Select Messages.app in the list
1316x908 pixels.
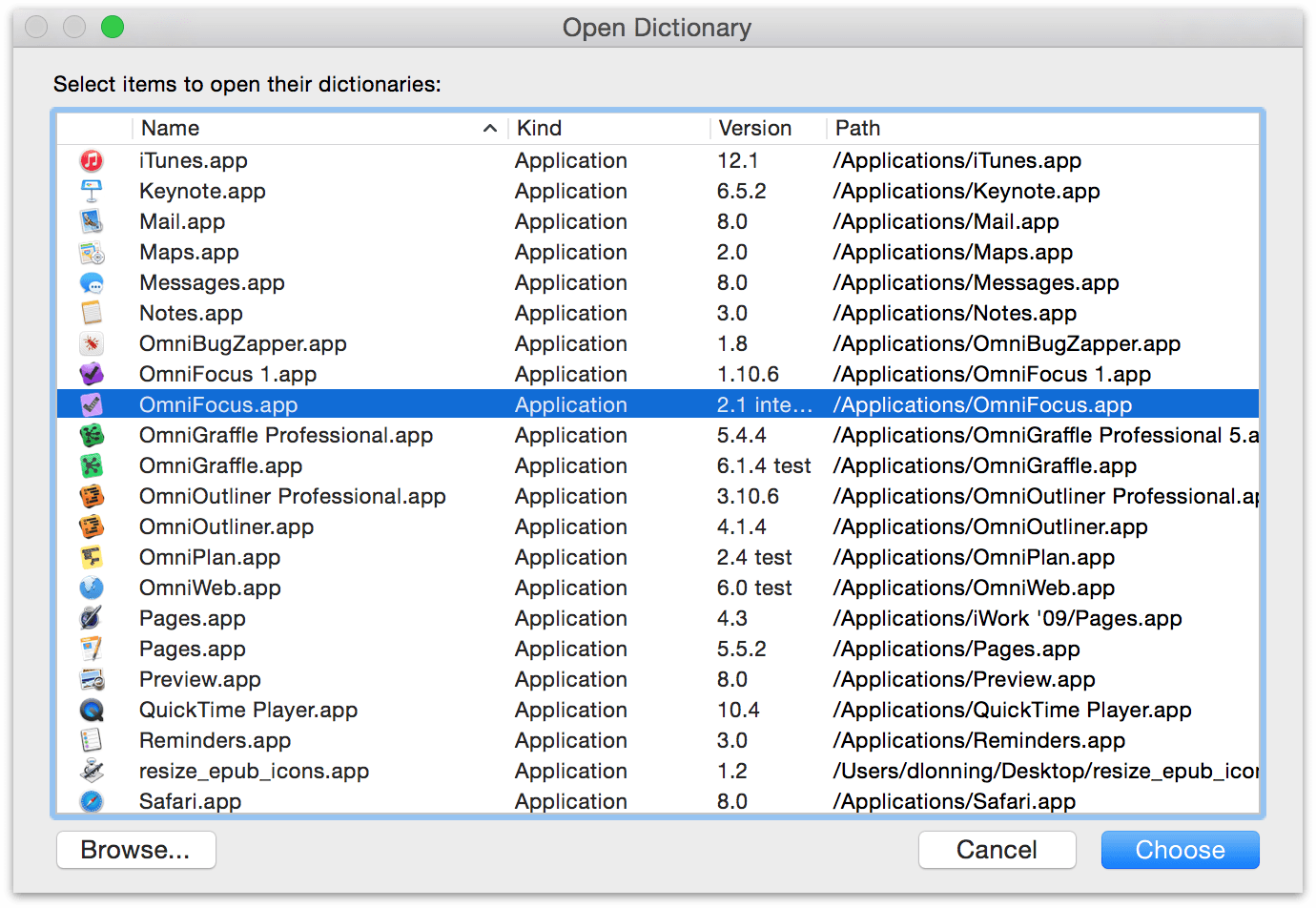212,282
